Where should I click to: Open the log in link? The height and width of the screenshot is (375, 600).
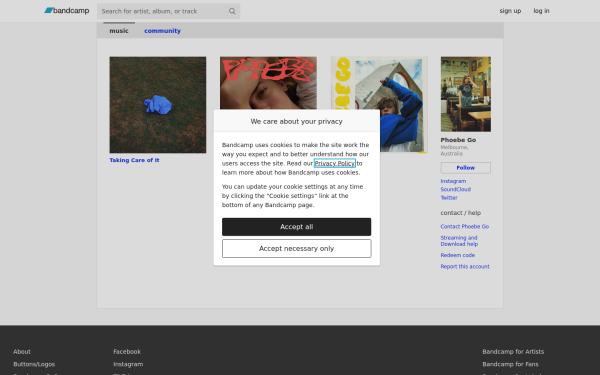coord(541,11)
